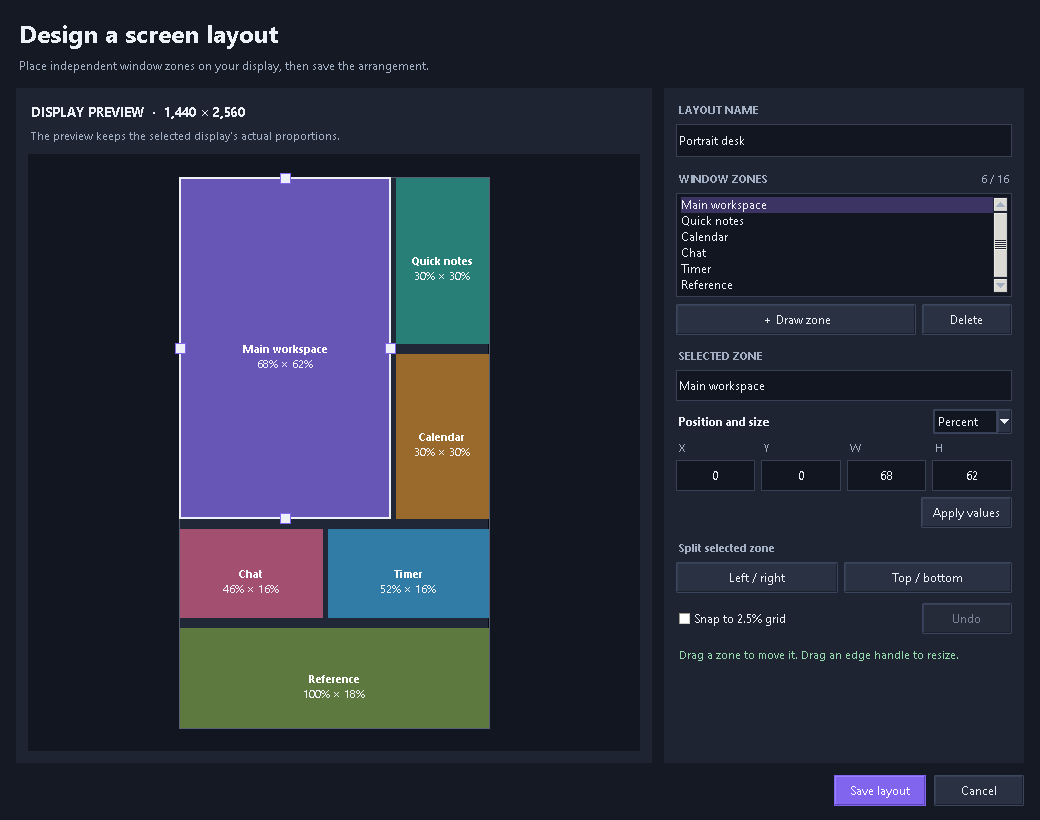Focus the Selected zone name field
The image size is (1040, 820).
pyautogui.click(x=844, y=385)
